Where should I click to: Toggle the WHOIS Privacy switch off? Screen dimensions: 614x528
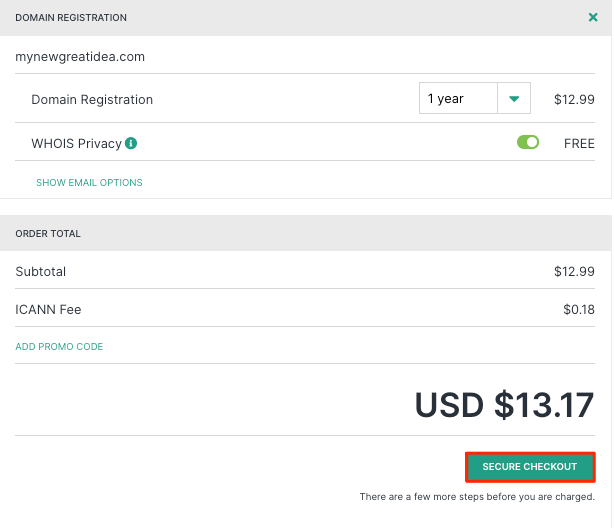click(x=527, y=142)
